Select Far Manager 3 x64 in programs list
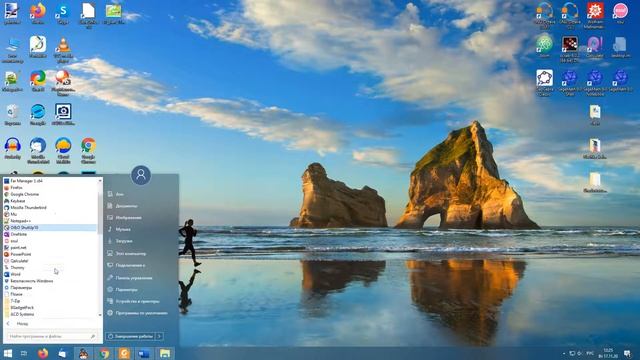 (x=50, y=180)
